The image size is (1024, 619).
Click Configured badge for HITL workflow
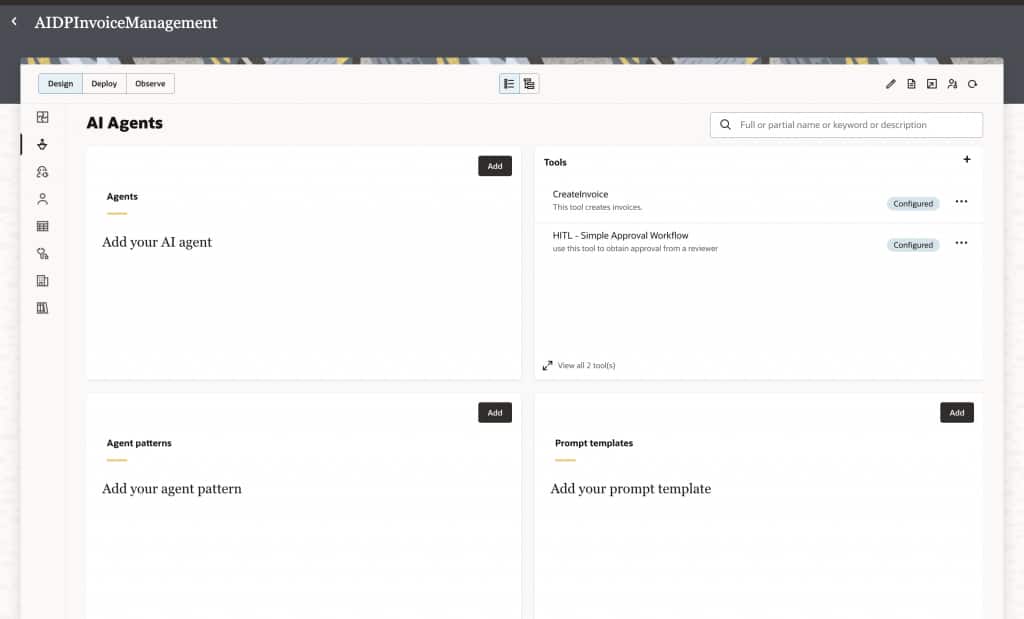tap(913, 245)
